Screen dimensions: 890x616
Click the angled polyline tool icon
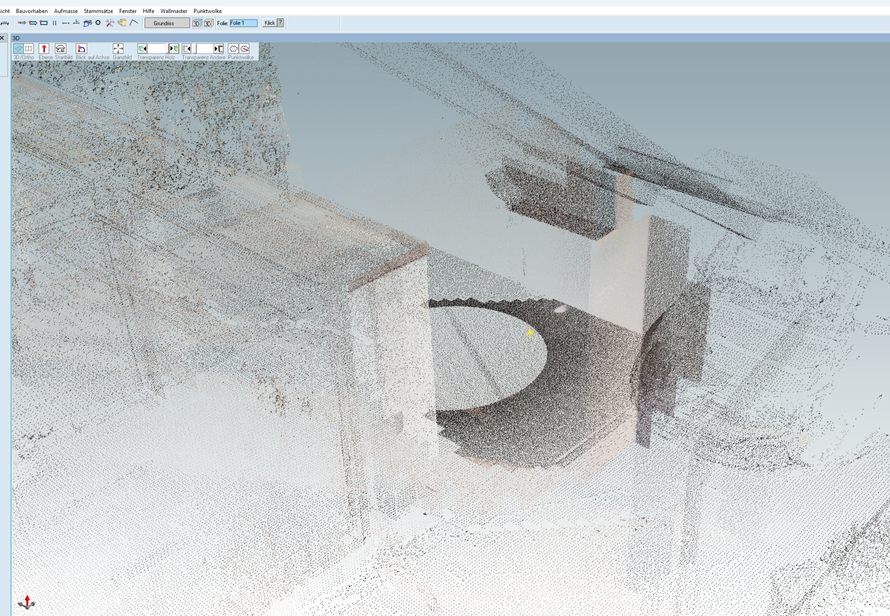(133, 23)
